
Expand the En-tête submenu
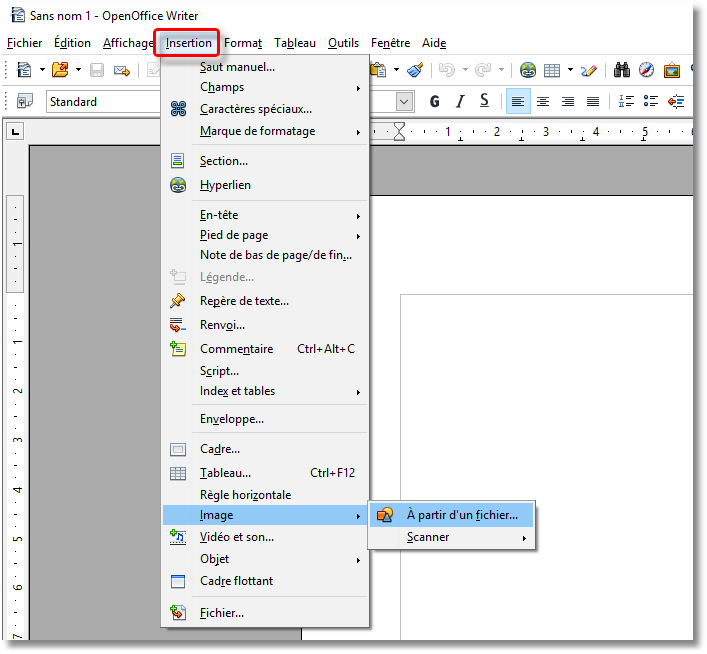tap(266, 215)
